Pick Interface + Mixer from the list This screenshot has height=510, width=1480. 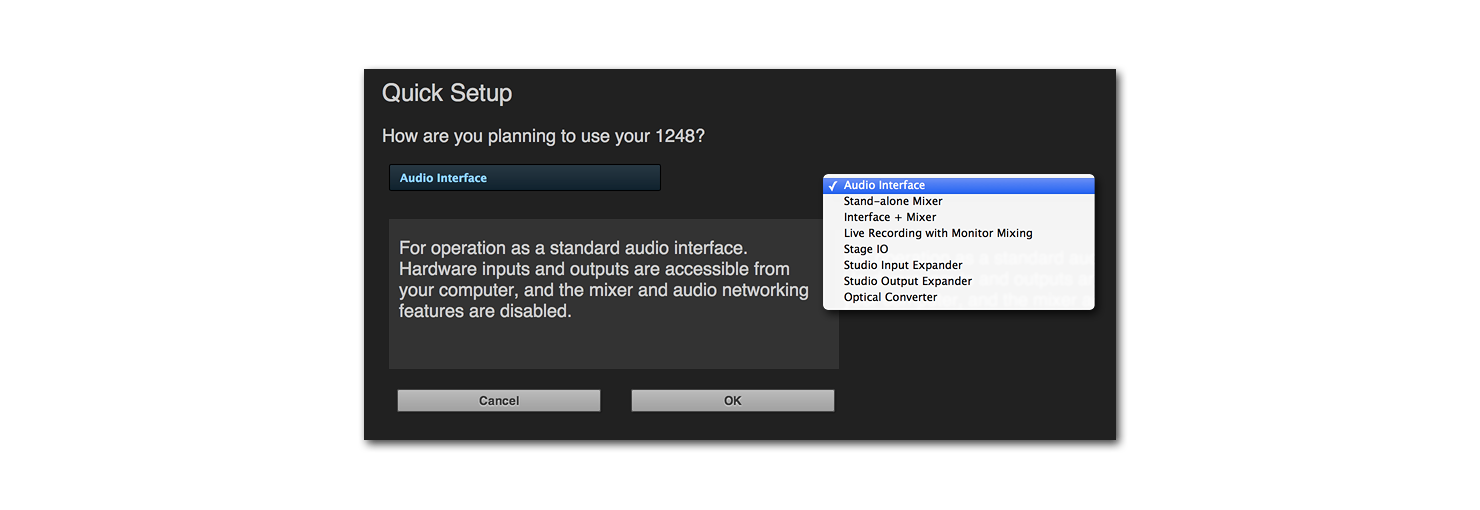point(889,217)
